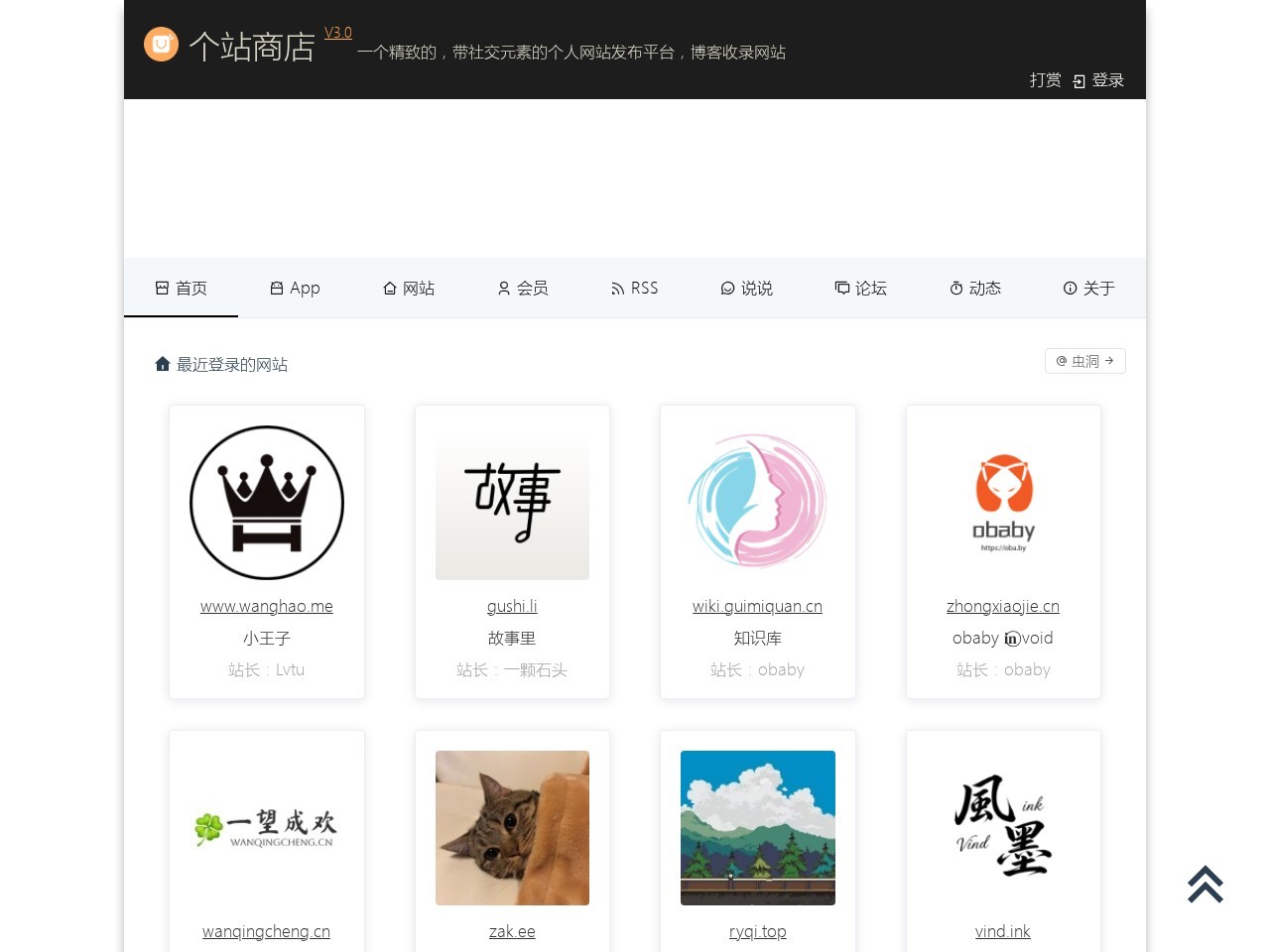Open the 网站 tab

(x=409, y=288)
